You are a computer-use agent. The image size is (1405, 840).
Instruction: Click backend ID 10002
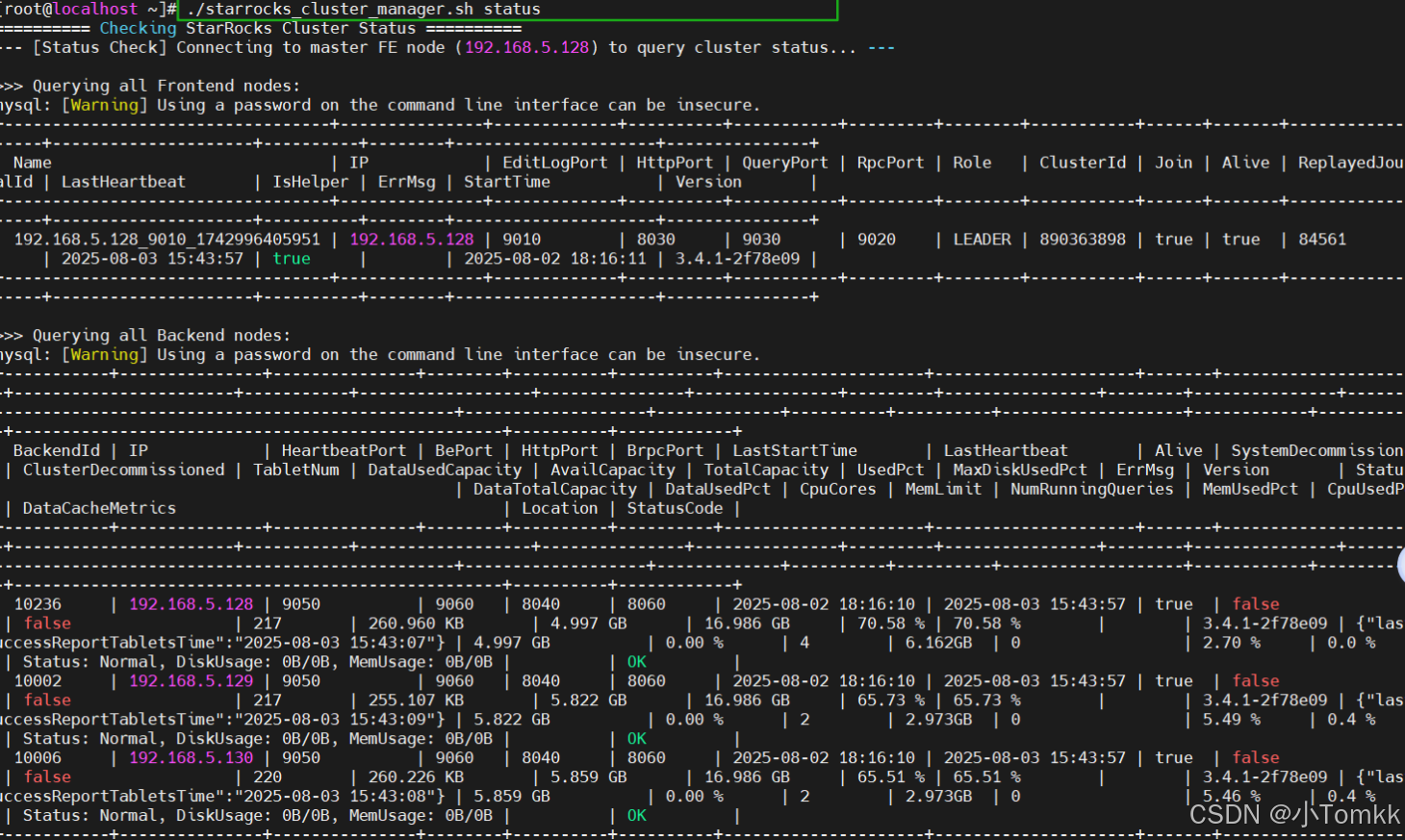38,682
